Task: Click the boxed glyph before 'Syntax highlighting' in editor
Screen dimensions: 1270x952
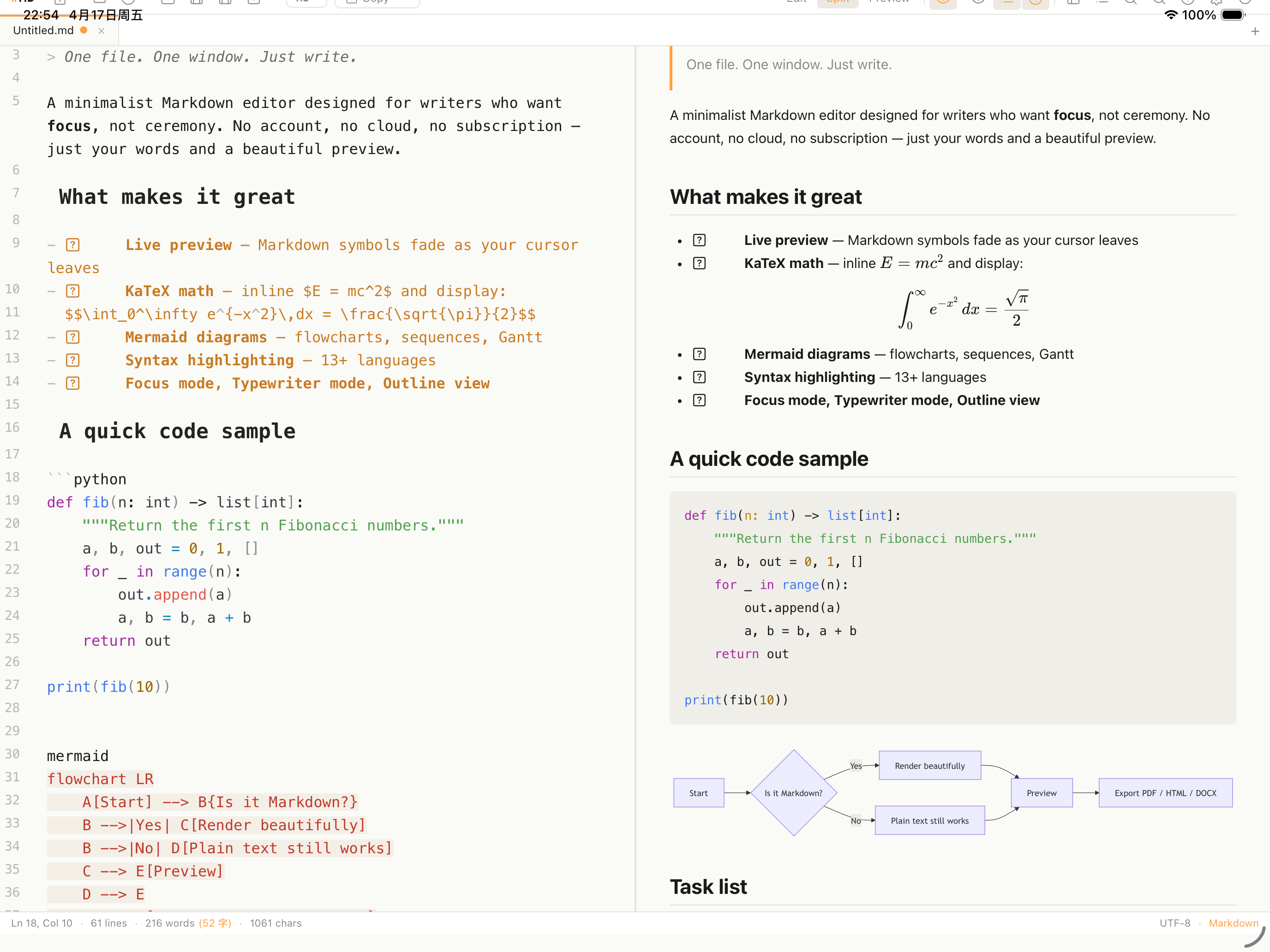Action: 73,360
